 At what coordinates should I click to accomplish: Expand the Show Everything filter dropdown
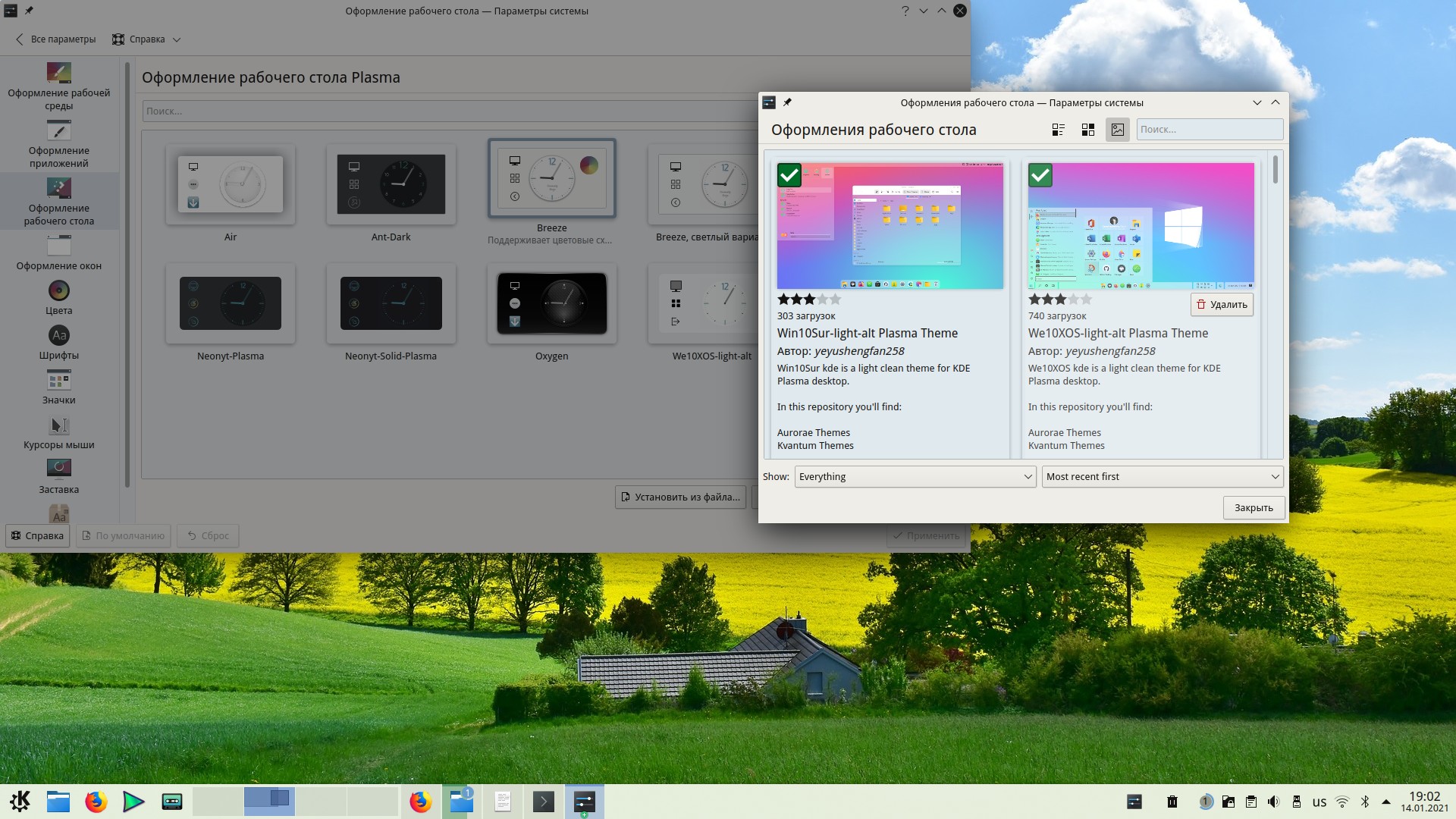915,476
